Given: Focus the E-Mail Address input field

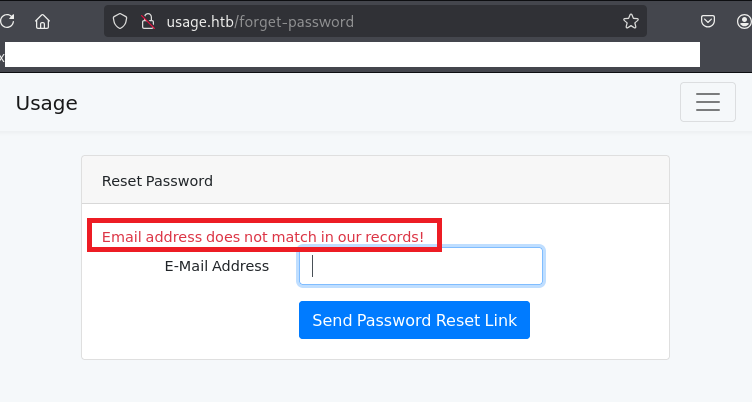Looking at the screenshot, I should click(420, 266).
